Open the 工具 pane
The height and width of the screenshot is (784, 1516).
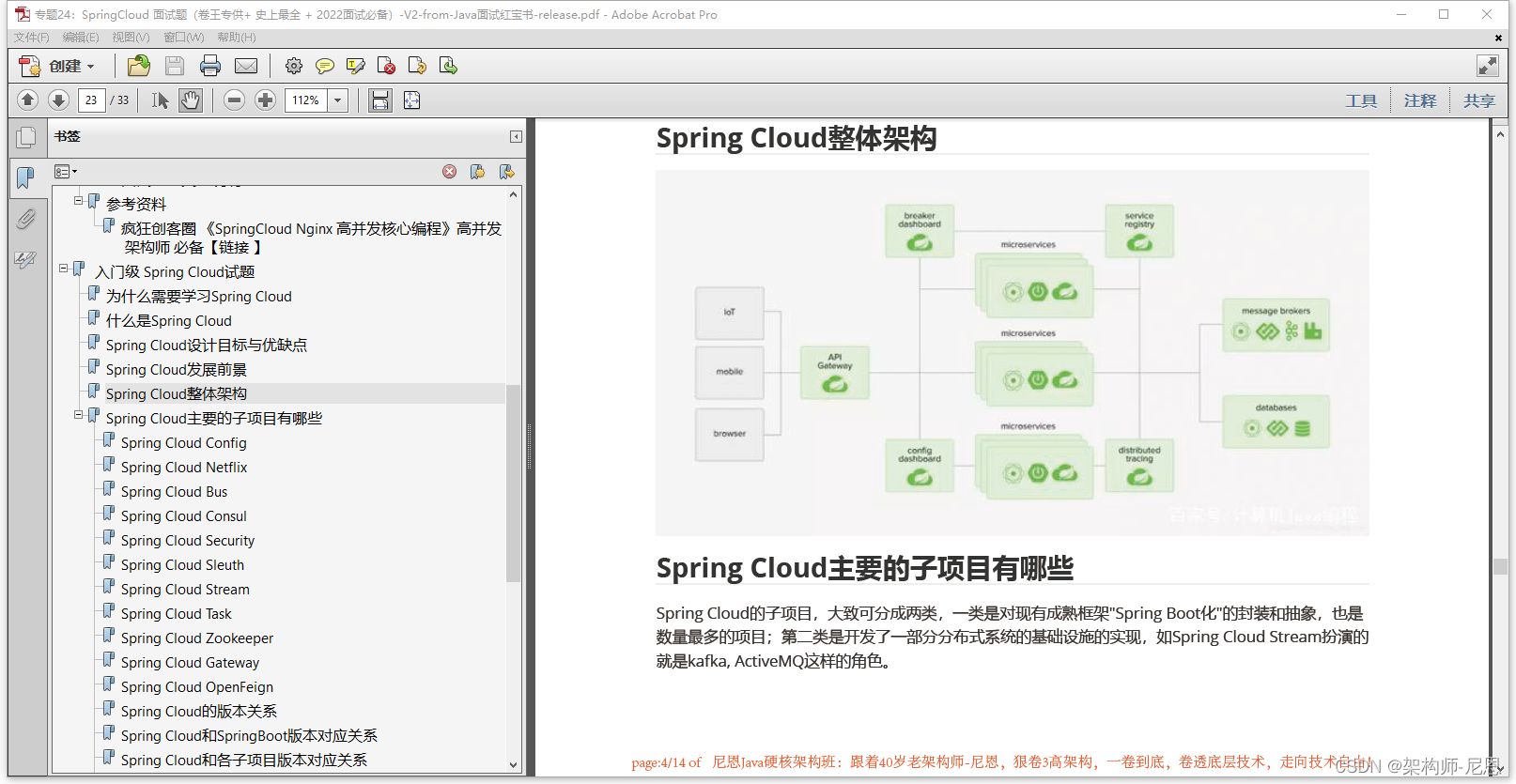coord(1361,100)
